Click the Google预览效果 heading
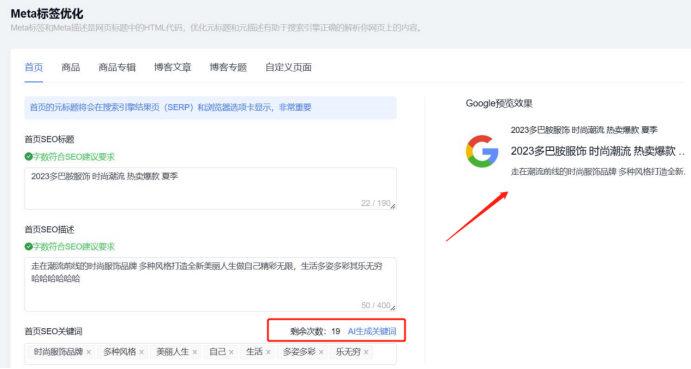 coord(499,104)
